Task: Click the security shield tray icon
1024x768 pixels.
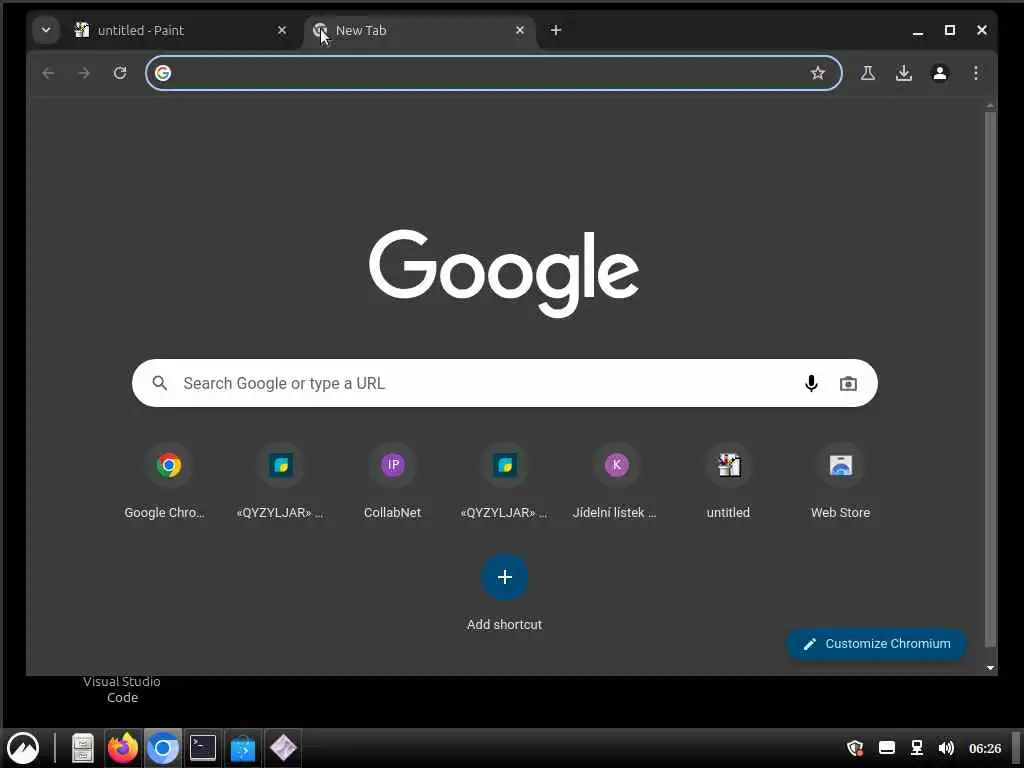Action: point(855,748)
